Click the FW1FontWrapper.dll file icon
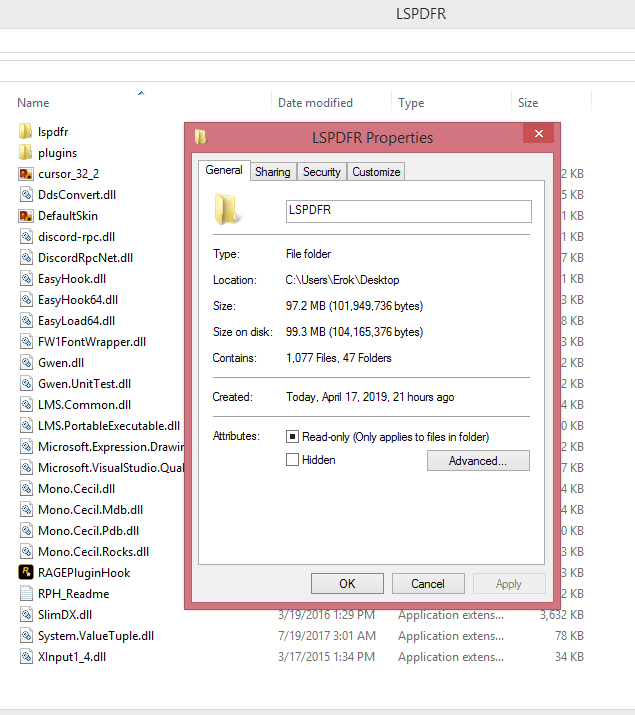 point(26,342)
